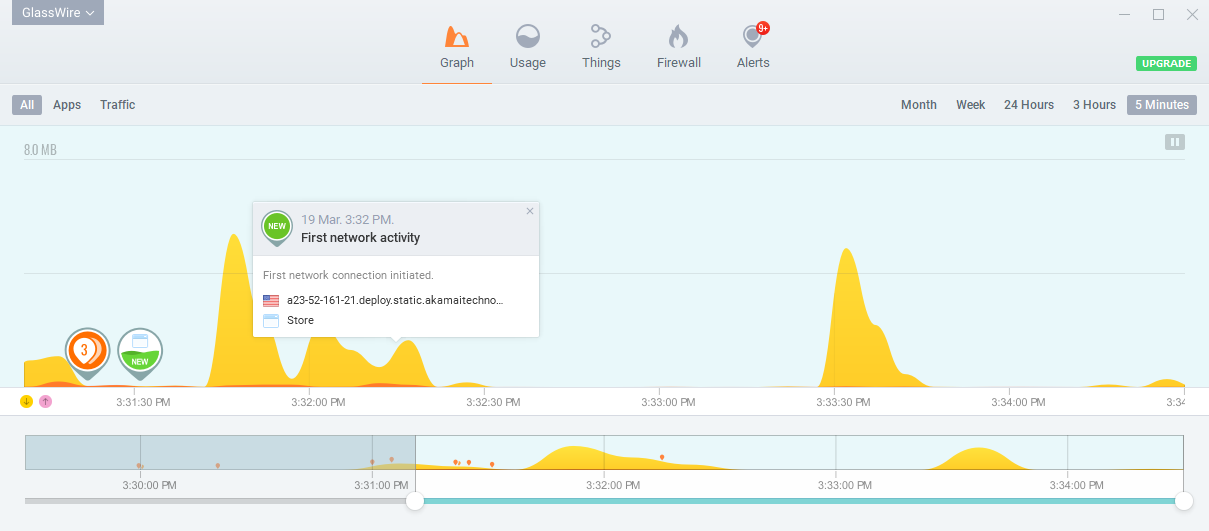The width and height of the screenshot is (1209, 531).
Task: Switch time range to 3 Hours
Action: [x=1094, y=105]
